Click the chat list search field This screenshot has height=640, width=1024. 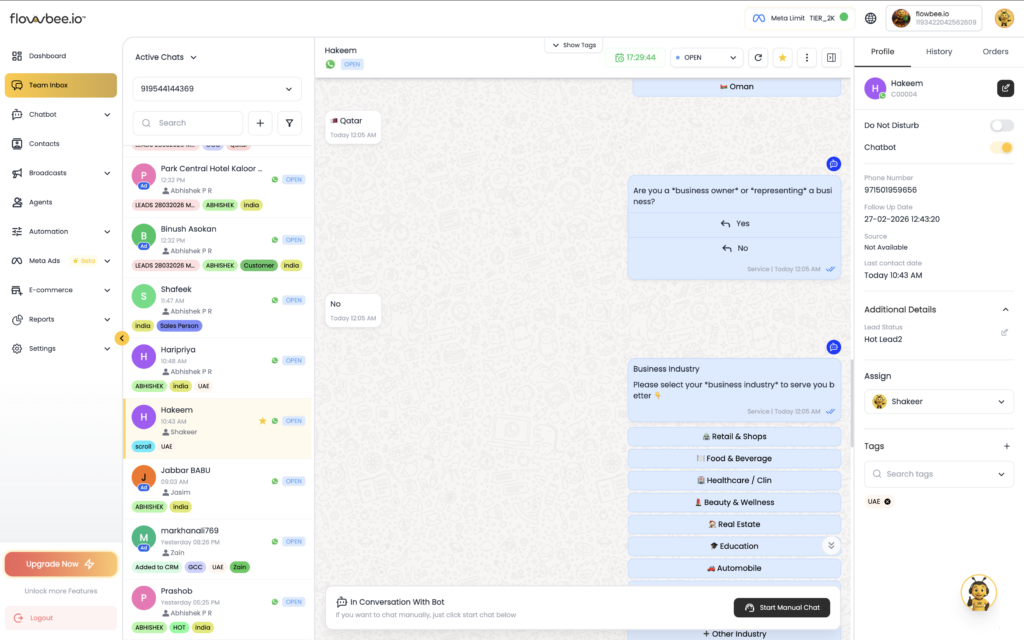[x=188, y=123]
